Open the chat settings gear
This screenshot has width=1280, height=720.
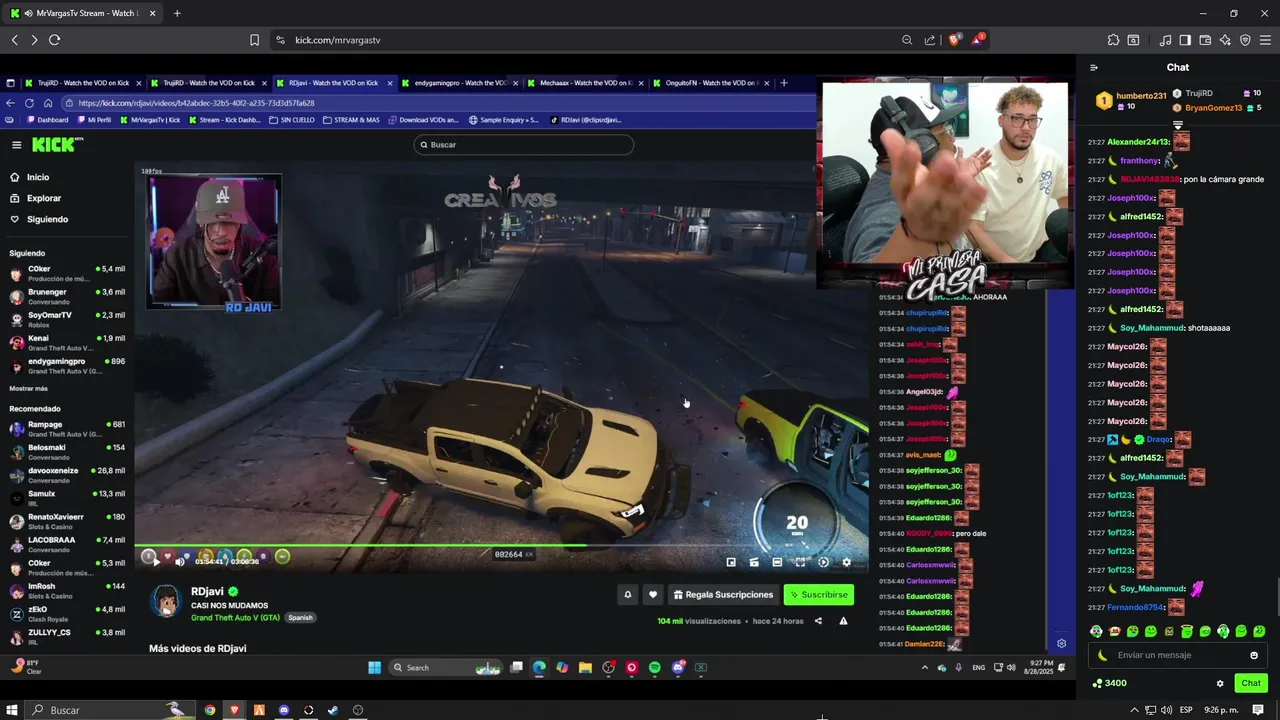pos(1220,683)
